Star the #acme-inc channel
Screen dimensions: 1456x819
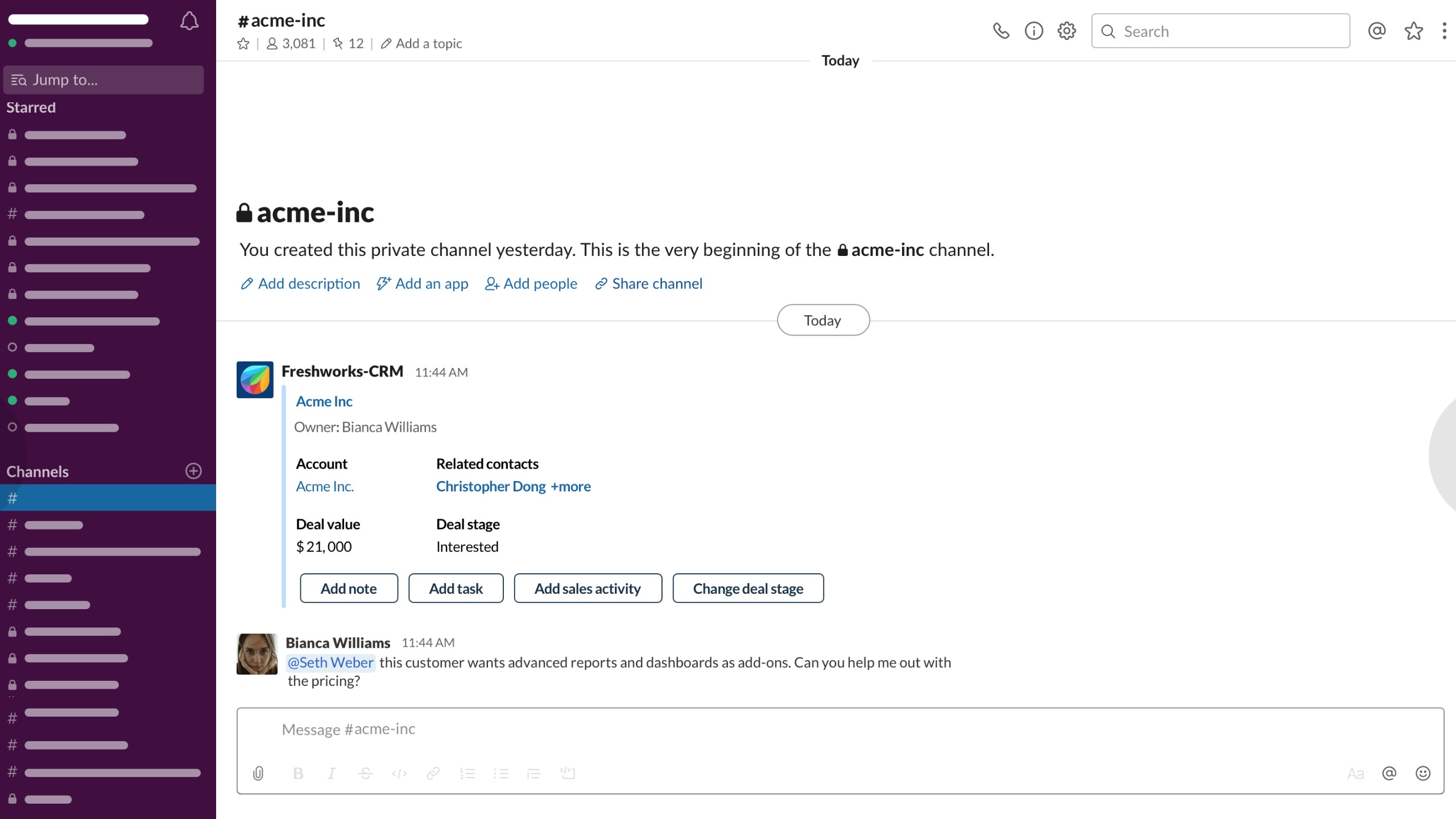(x=243, y=44)
